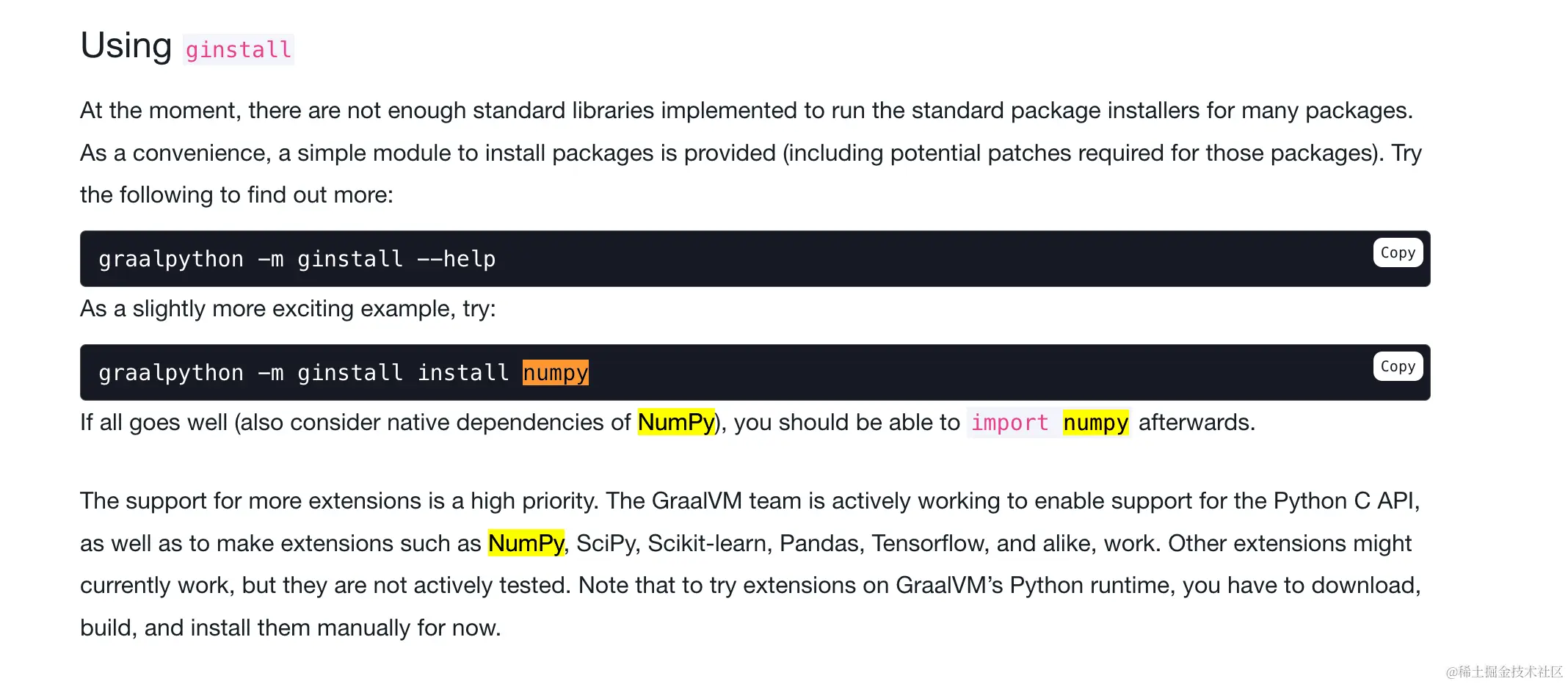Image resolution: width=1568 pixels, height=684 pixels.
Task: Click the pink ginstall code in heading
Action: [x=238, y=50]
